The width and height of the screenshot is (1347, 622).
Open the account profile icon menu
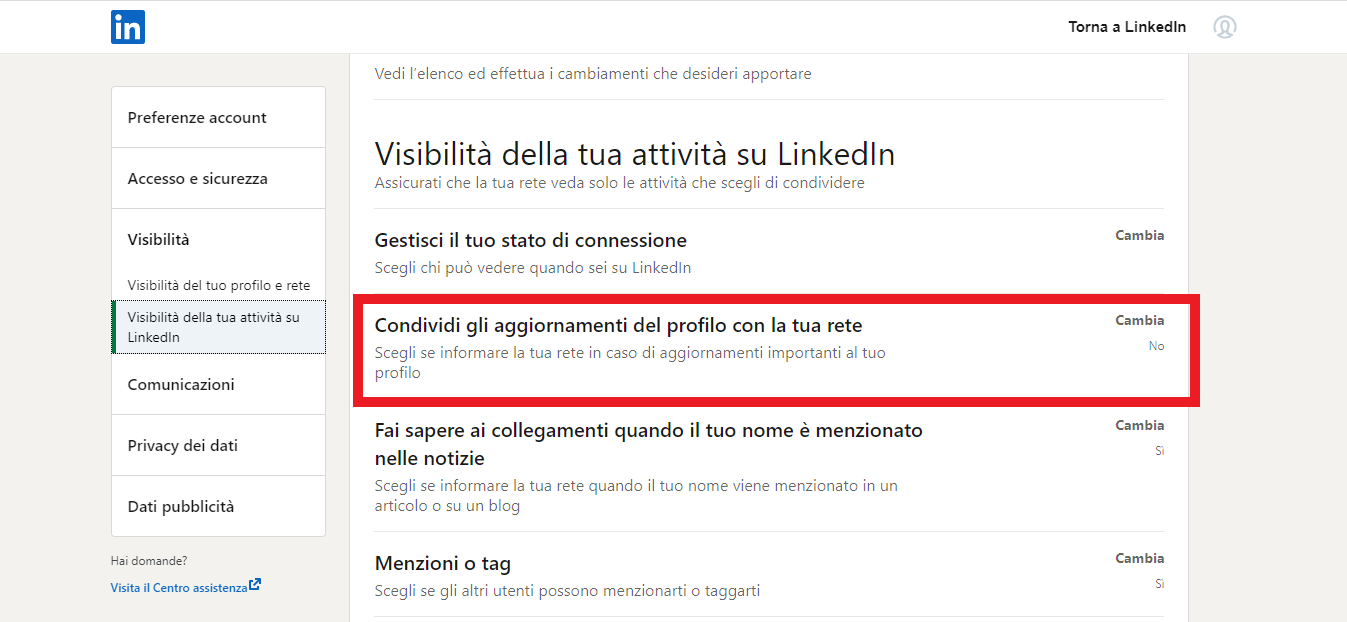click(x=1225, y=27)
